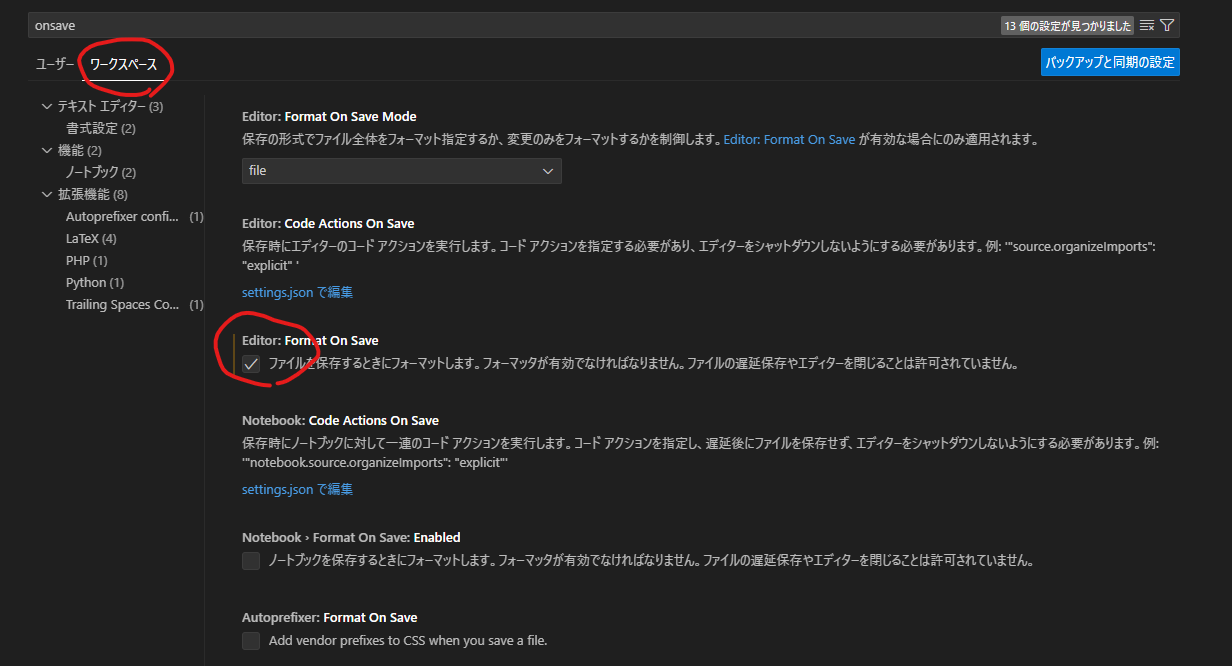Enable Autoprefixer Format On Save checkbox
This screenshot has height=666, width=1232.
[251, 641]
